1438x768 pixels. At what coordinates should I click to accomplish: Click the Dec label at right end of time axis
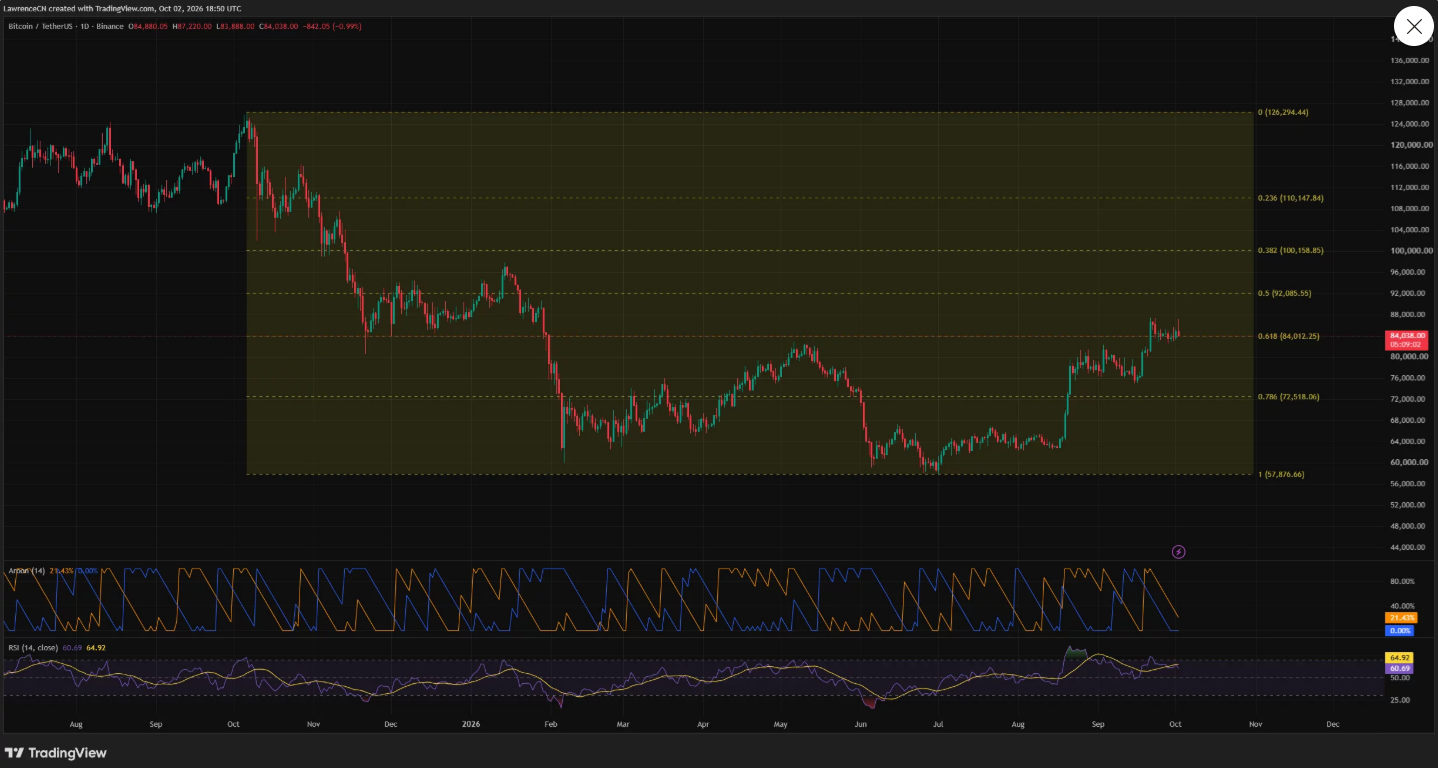[x=1333, y=722]
